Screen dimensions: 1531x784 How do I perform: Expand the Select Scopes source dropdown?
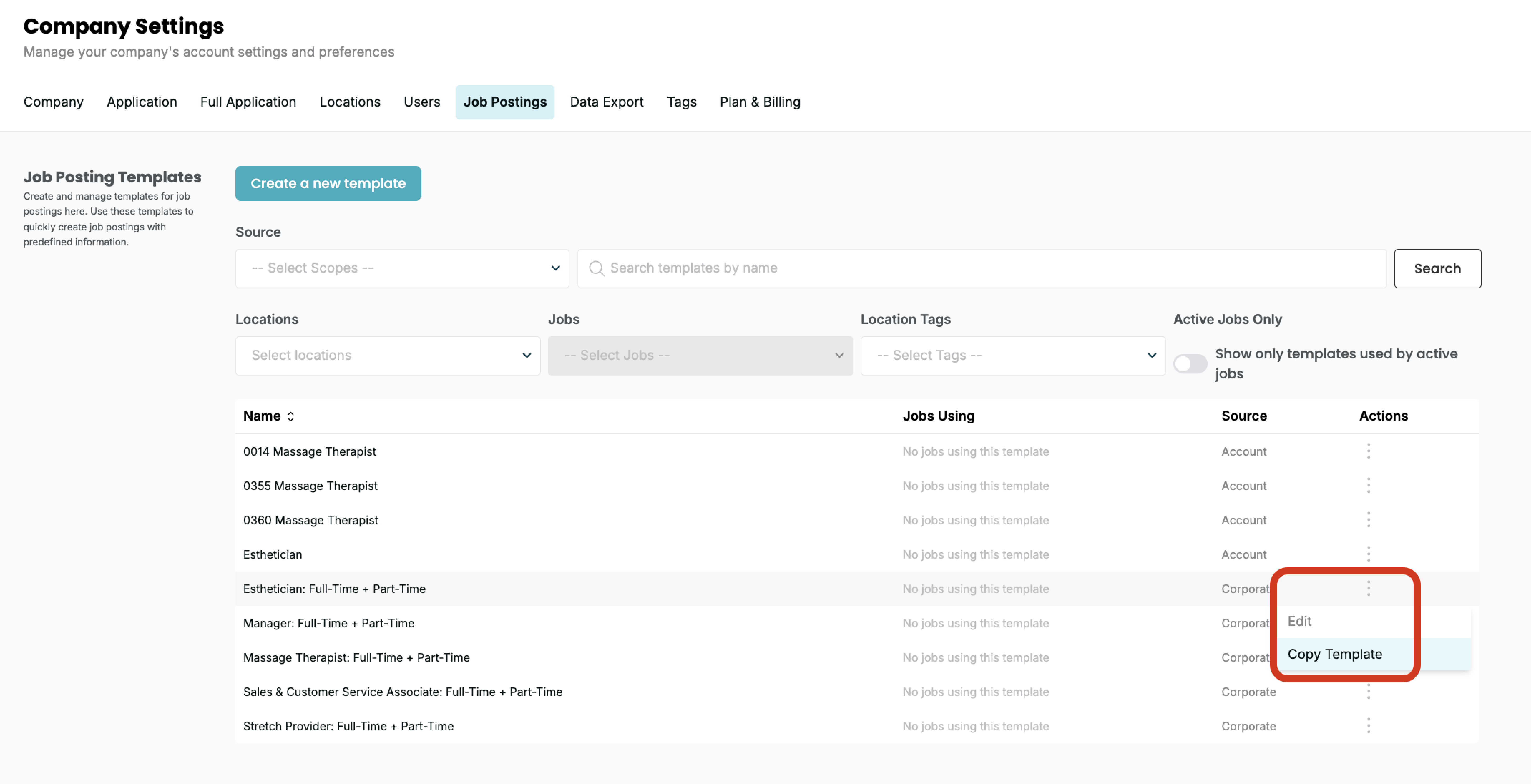pos(402,268)
